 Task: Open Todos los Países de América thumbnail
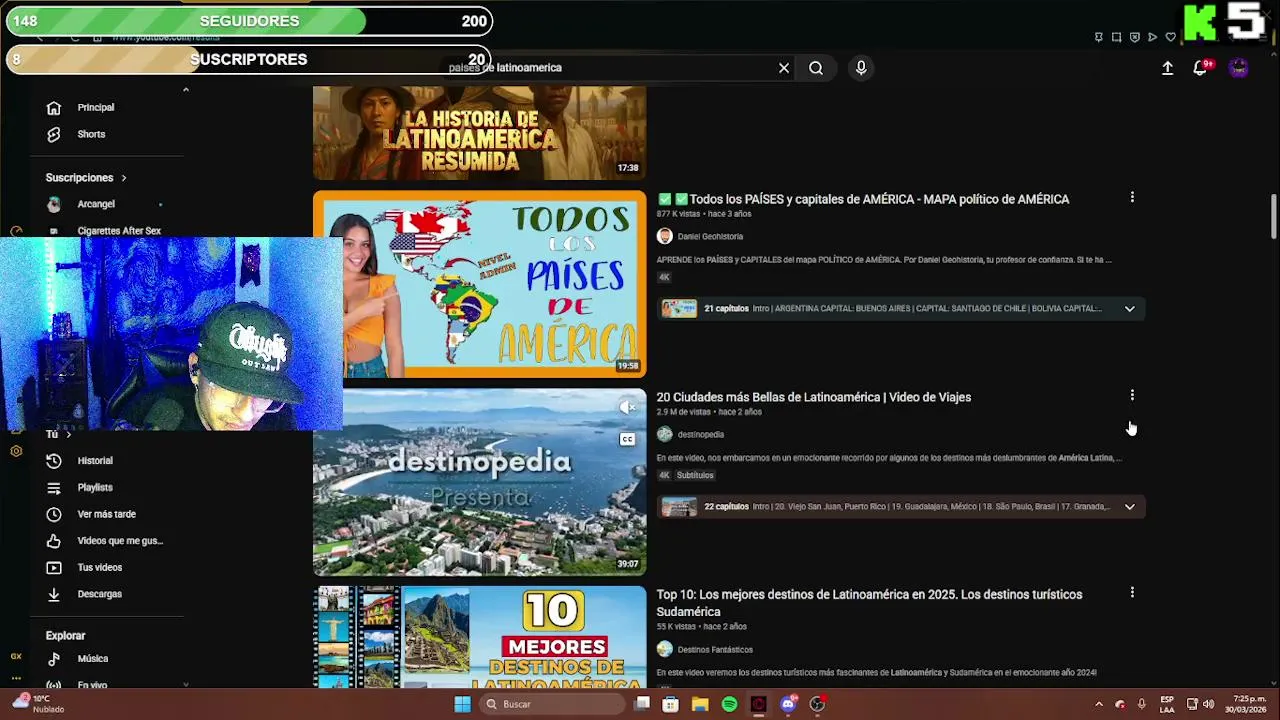(x=479, y=284)
